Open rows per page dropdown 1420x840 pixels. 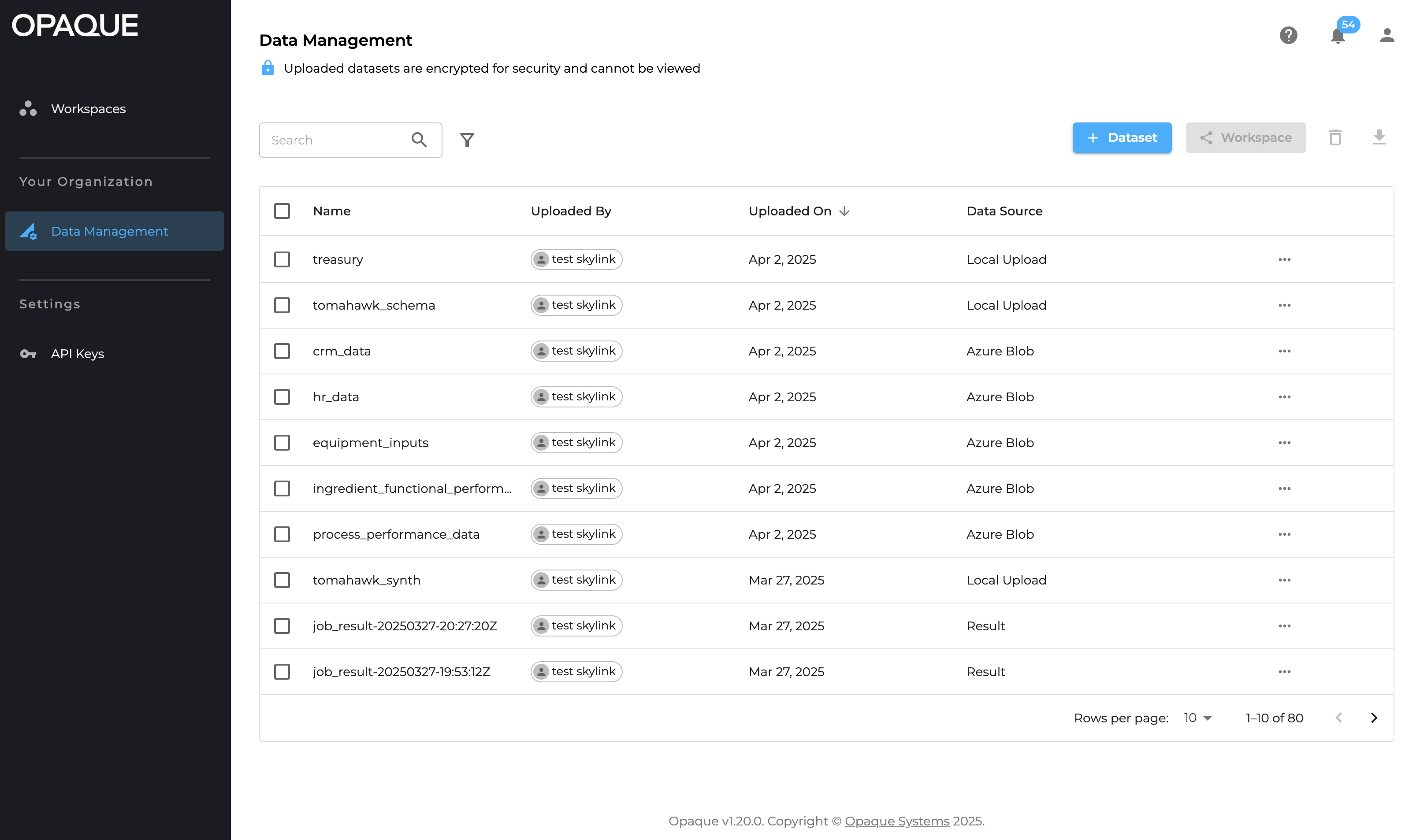(1197, 718)
